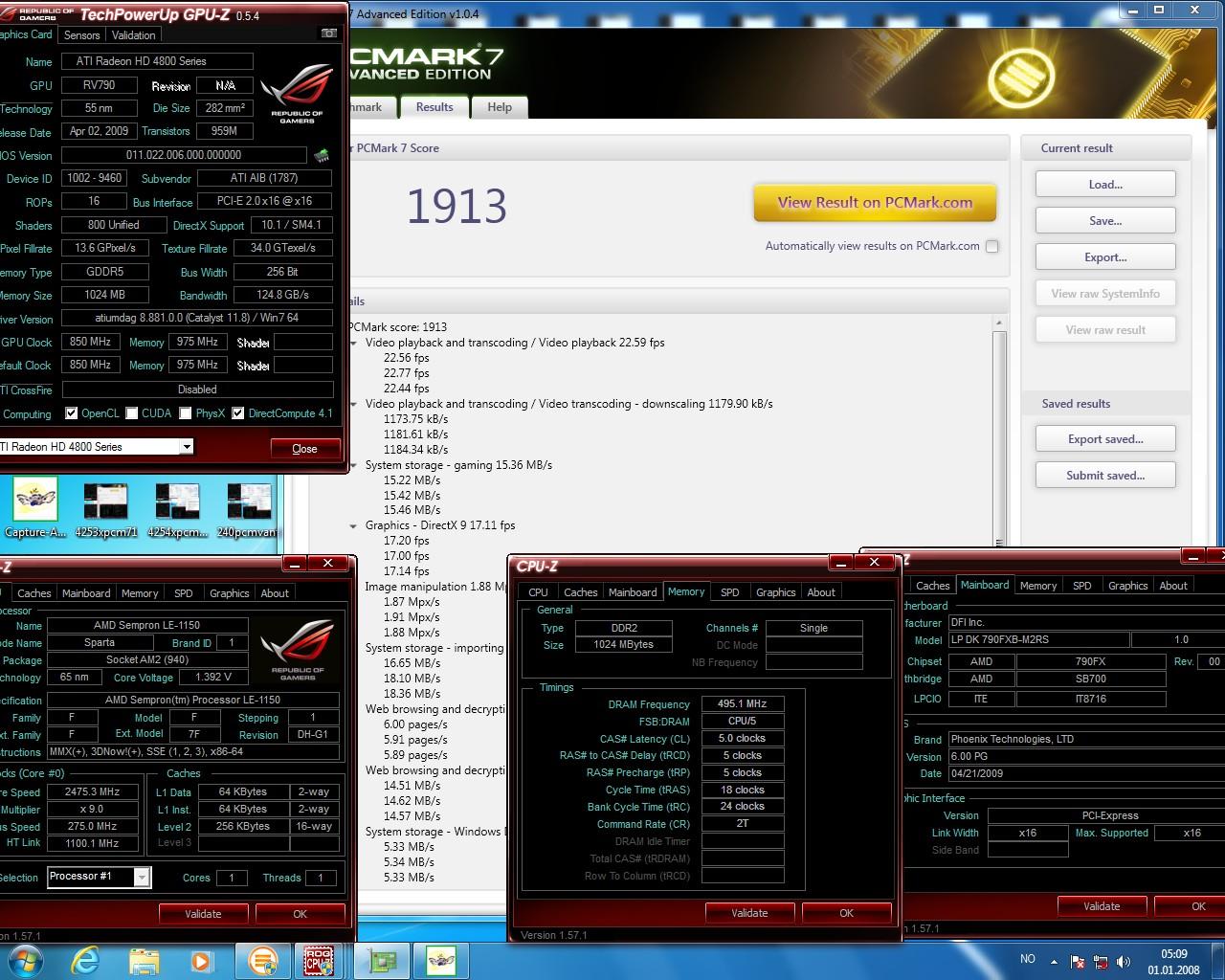Click the details list scroll-up arrow

(x=999, y=323)
